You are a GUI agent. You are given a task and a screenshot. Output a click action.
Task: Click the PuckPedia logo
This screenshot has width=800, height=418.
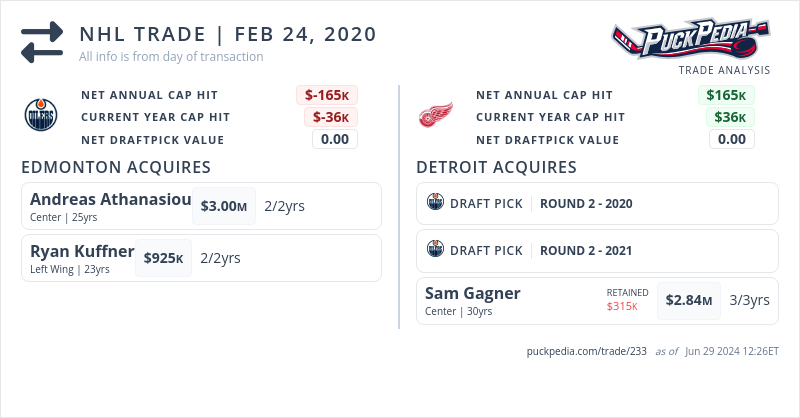pyautogui.click(x=691, y=38)
